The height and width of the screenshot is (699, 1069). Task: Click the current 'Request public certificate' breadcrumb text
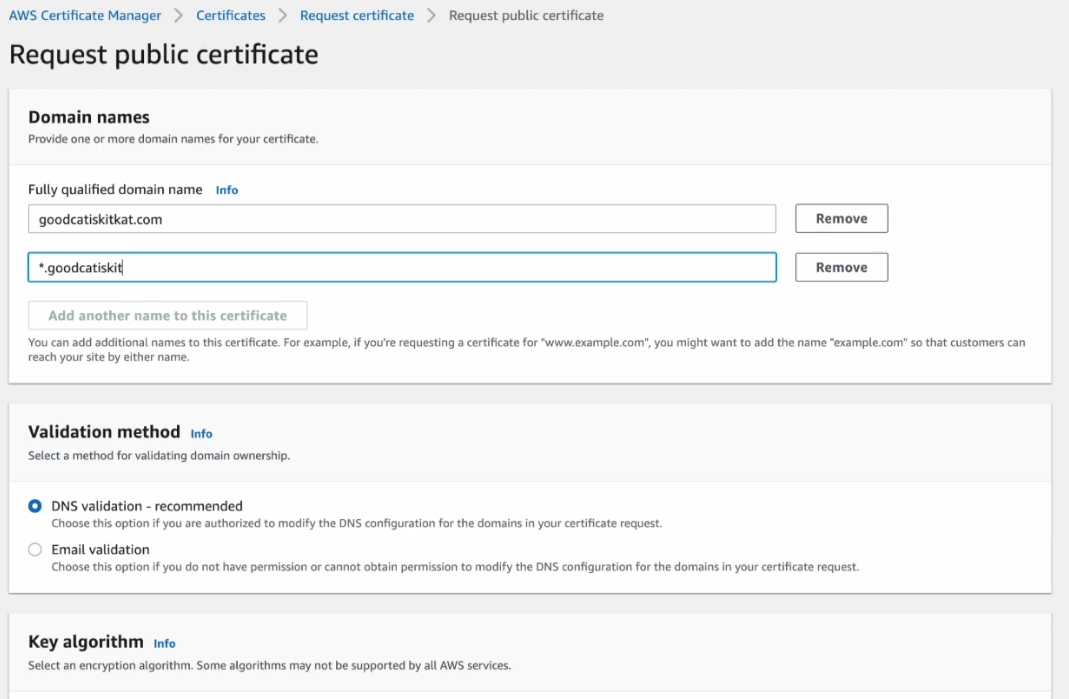pos(526,15)
